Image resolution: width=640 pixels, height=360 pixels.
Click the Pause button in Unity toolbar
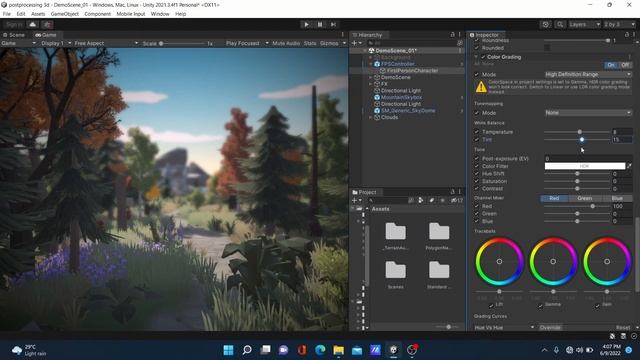320,24
